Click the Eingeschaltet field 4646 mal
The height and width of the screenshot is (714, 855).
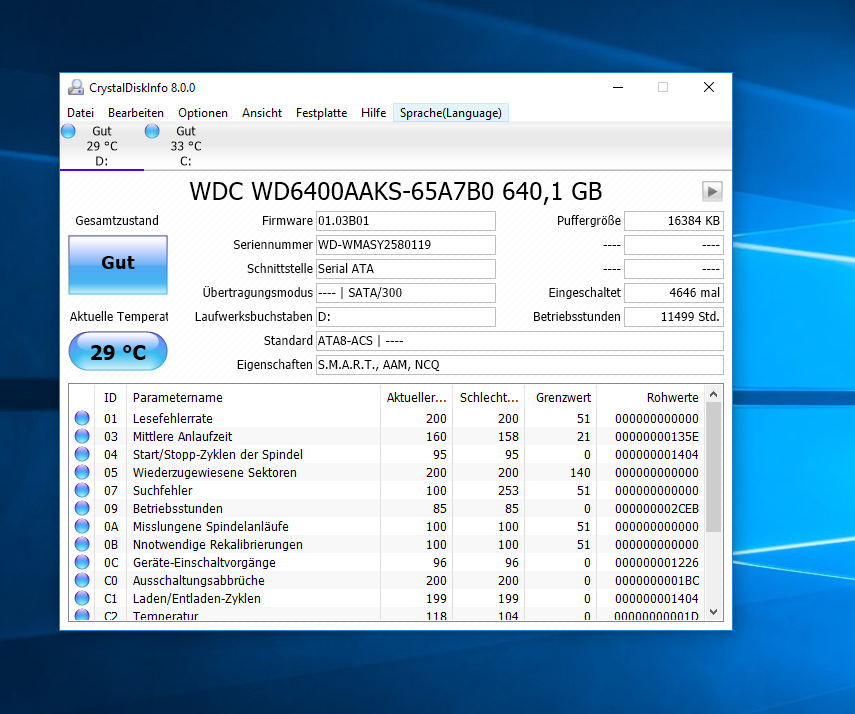point(674,293)
